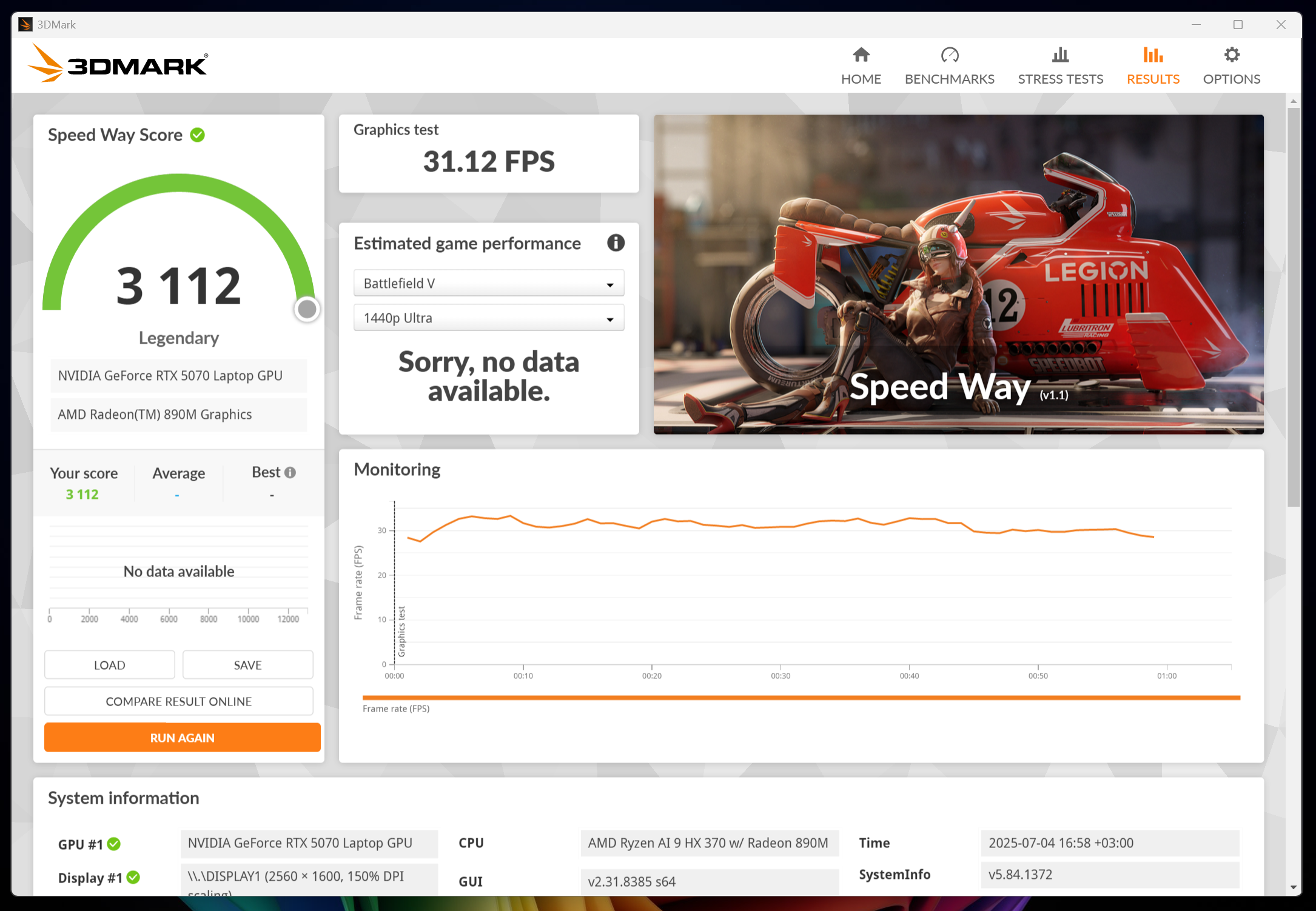Viewport: 1316px width, 911px height.
Task: Minimize the 3DMark window
Action: [x=1196, y=24]
